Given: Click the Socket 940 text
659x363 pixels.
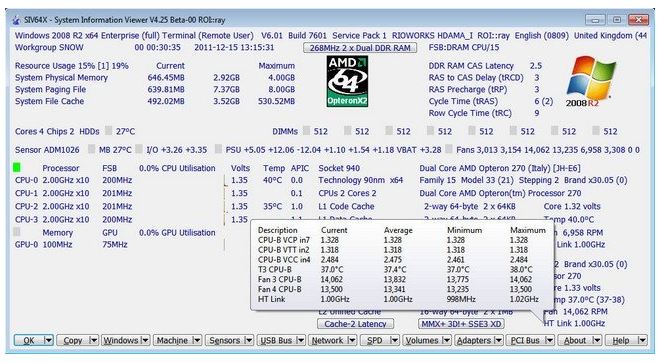Looking at the screenshot, I should [x=339, y=168].
